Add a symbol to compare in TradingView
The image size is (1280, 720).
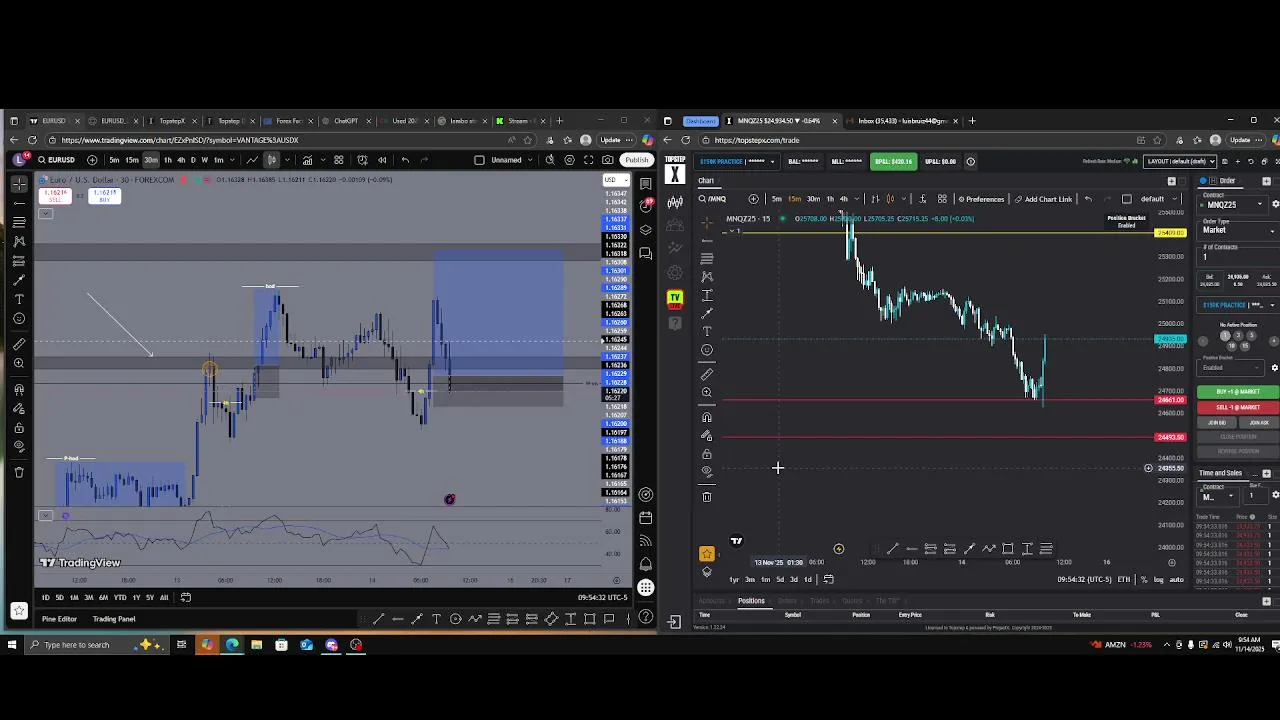tap(92, 160)
